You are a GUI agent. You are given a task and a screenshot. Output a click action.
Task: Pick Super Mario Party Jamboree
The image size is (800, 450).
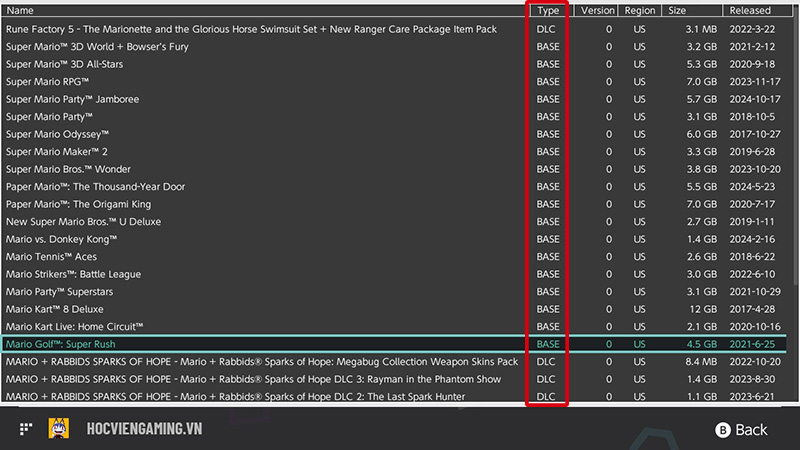tap(394, 99)
